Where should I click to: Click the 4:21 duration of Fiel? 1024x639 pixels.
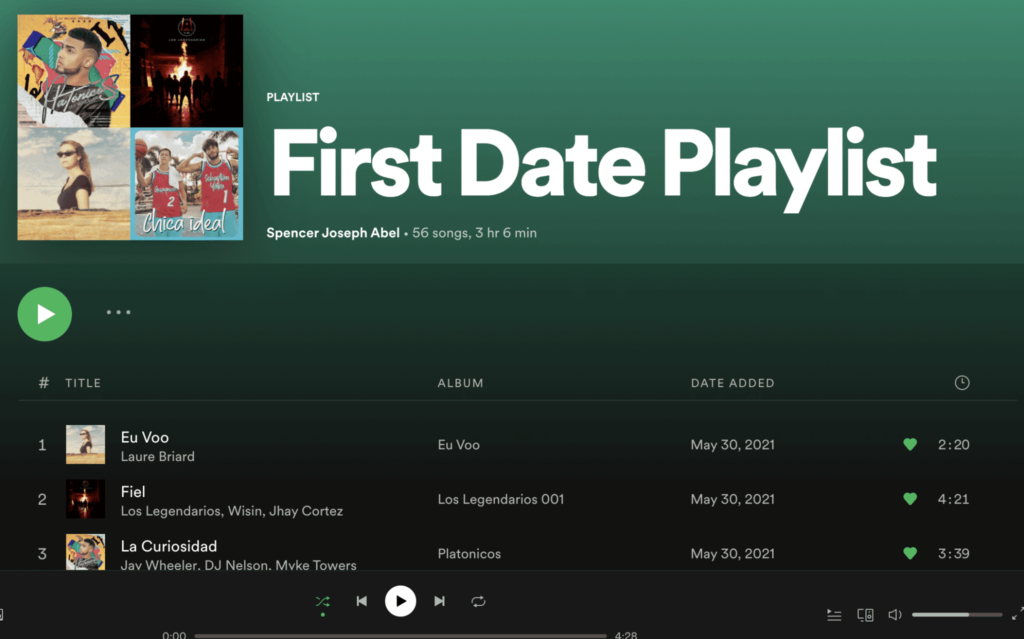coord(953,499)
